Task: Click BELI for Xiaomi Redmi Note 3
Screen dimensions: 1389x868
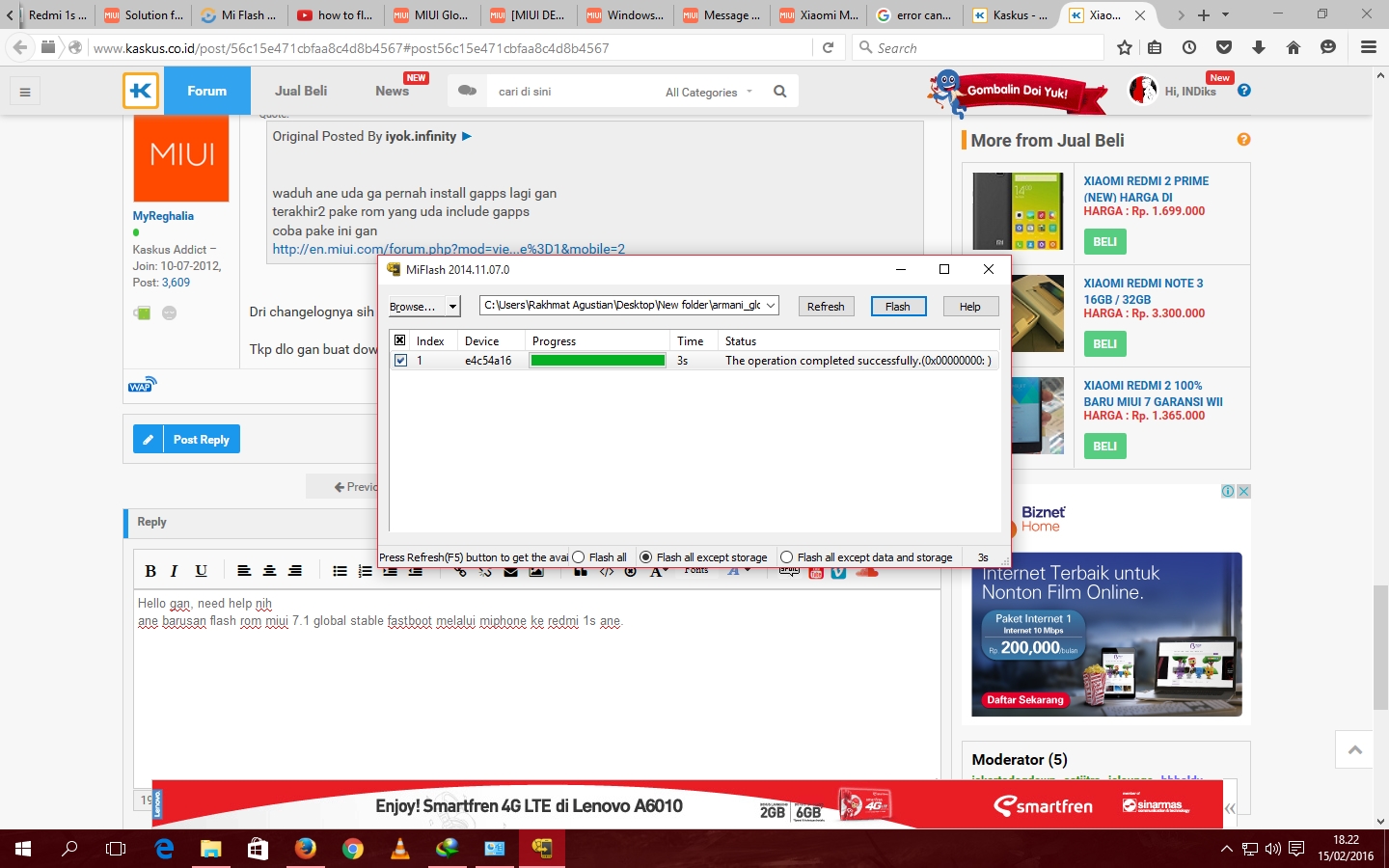Action: [x=1104, y=344]
